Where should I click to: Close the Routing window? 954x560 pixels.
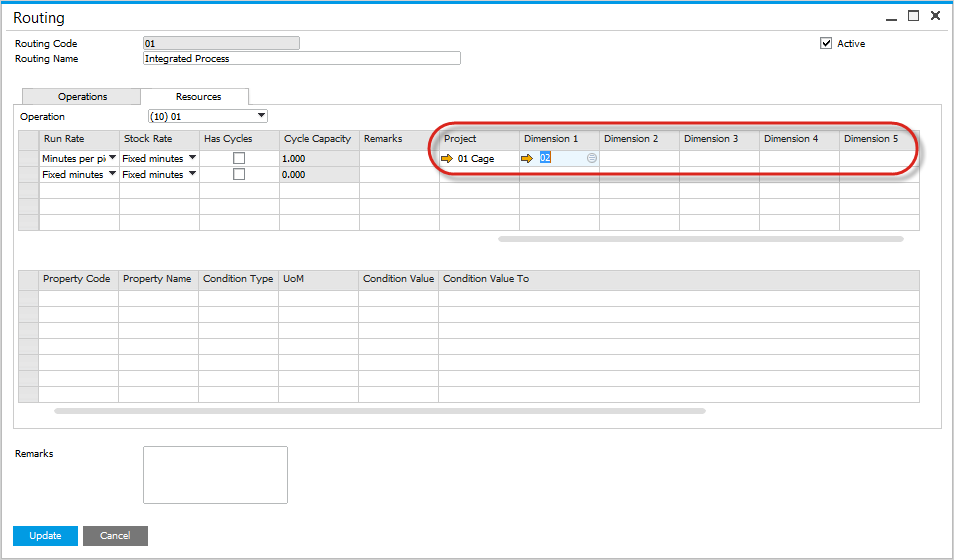pos(936,16)
